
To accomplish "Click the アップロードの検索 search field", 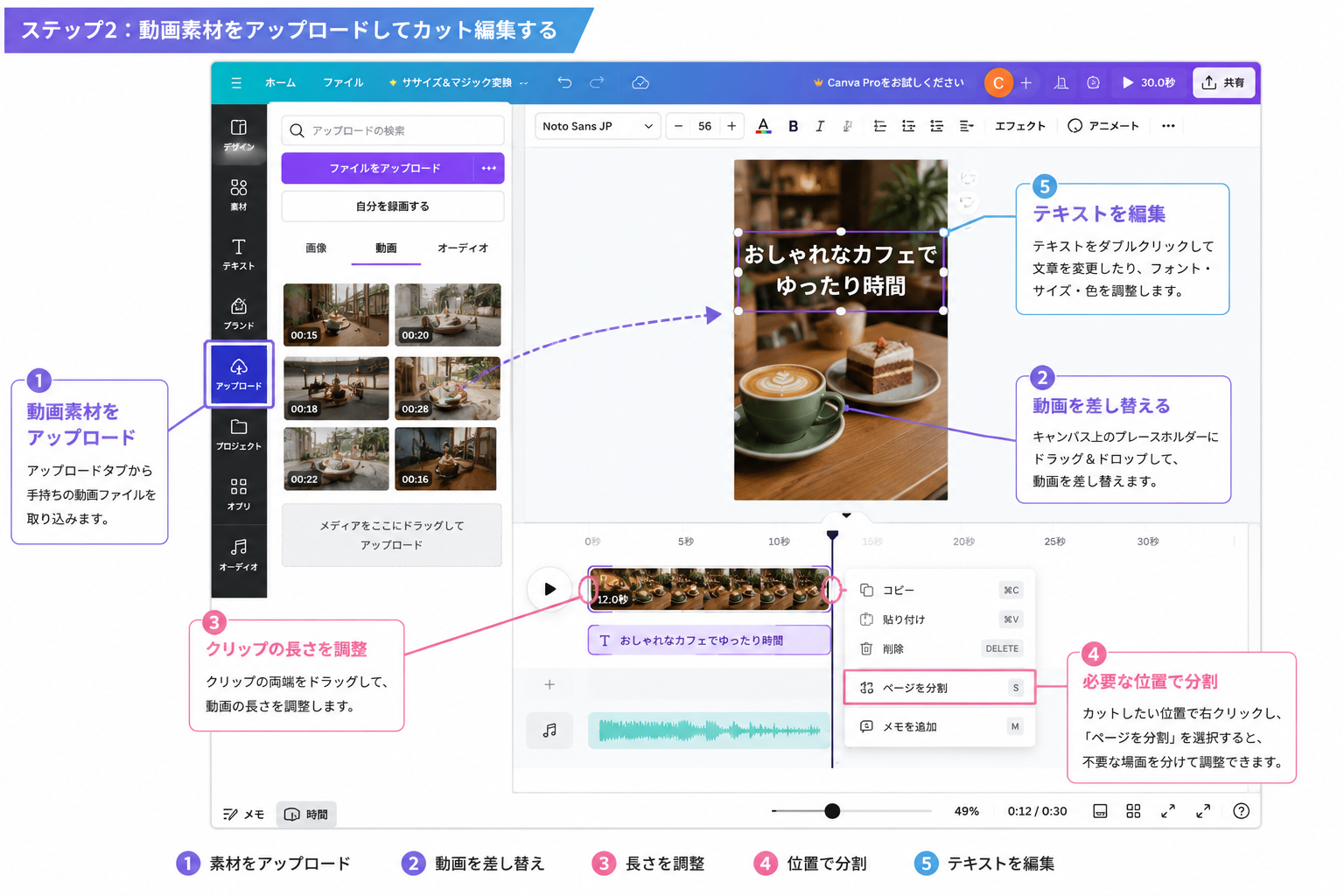I will [x=393, y=130].
